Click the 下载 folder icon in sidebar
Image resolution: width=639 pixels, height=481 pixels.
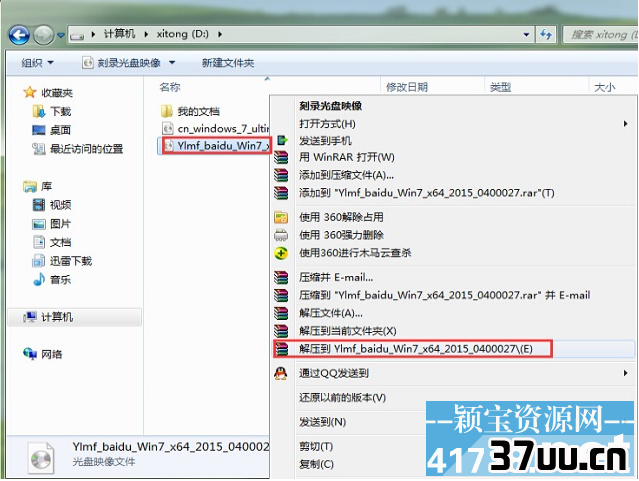point(39,111)
